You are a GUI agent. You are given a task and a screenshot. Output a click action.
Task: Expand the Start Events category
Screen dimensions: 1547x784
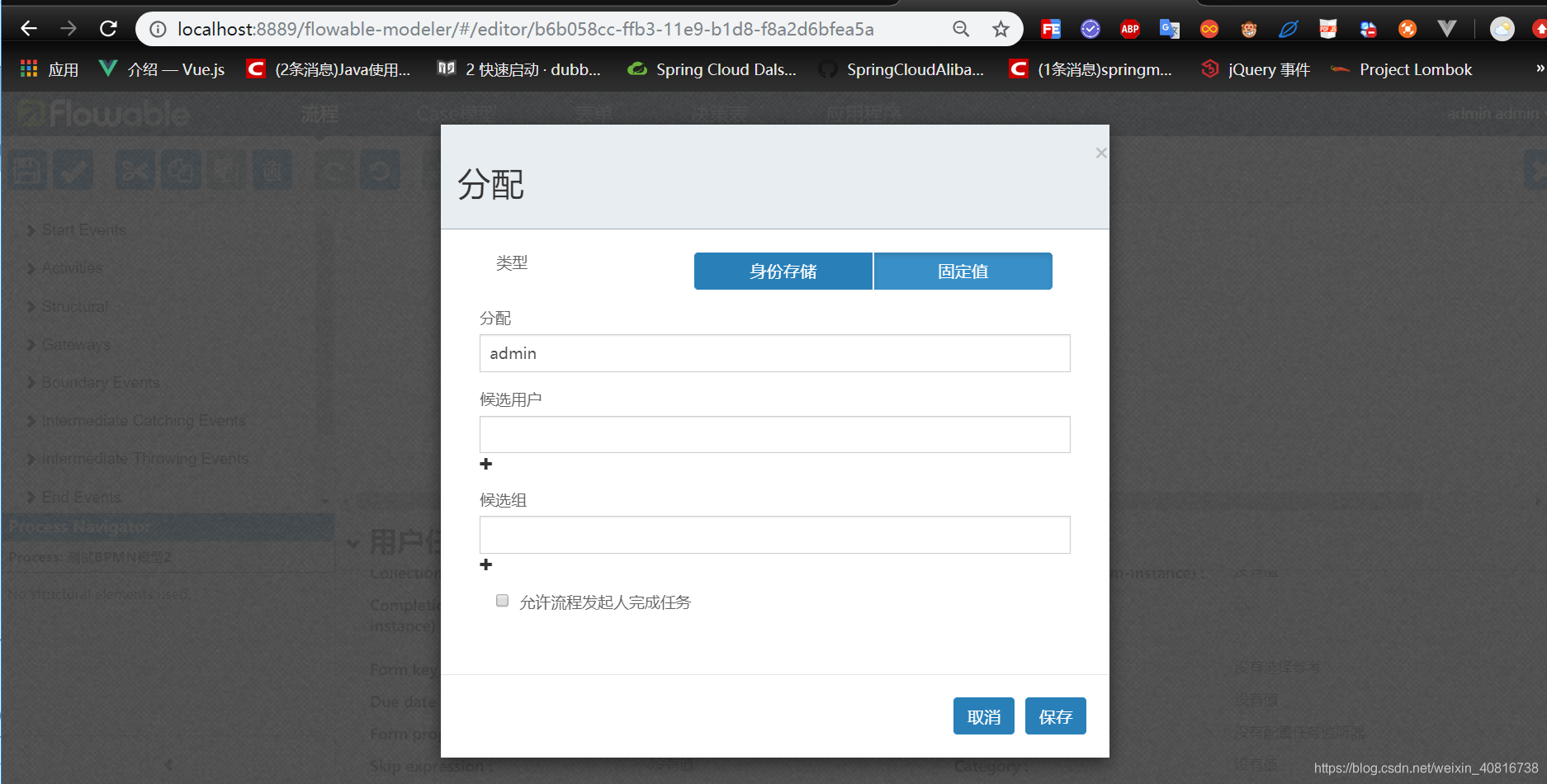pos(83,229)
